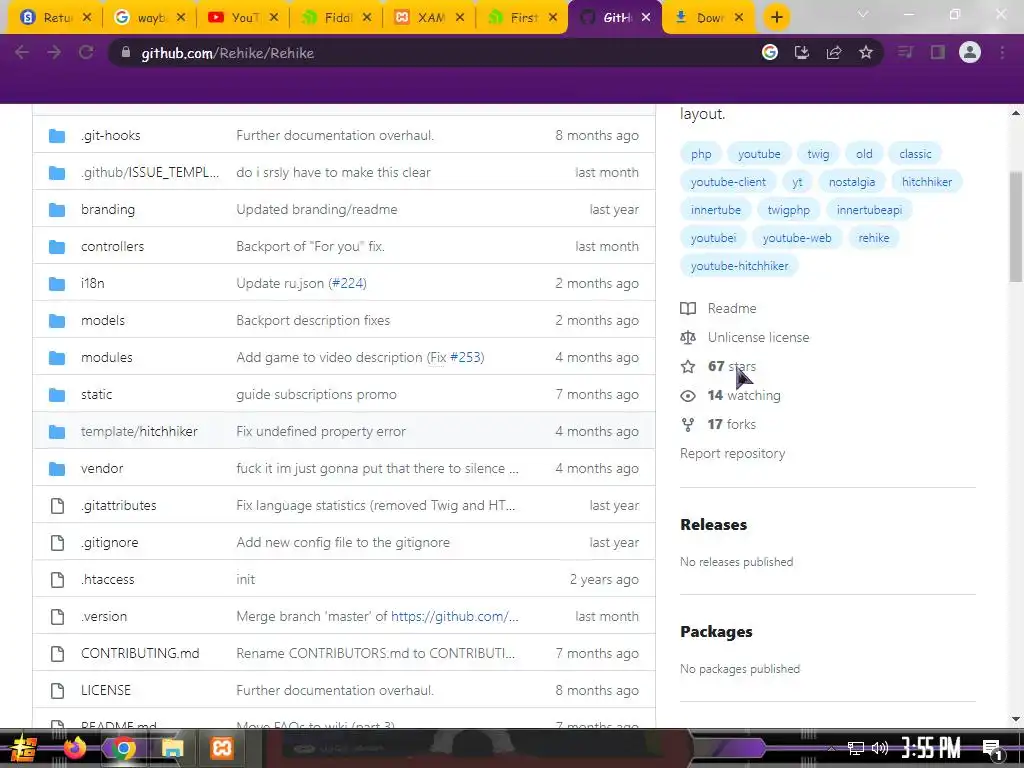Bookmark this page with the star icon

(x=866, y=52)
